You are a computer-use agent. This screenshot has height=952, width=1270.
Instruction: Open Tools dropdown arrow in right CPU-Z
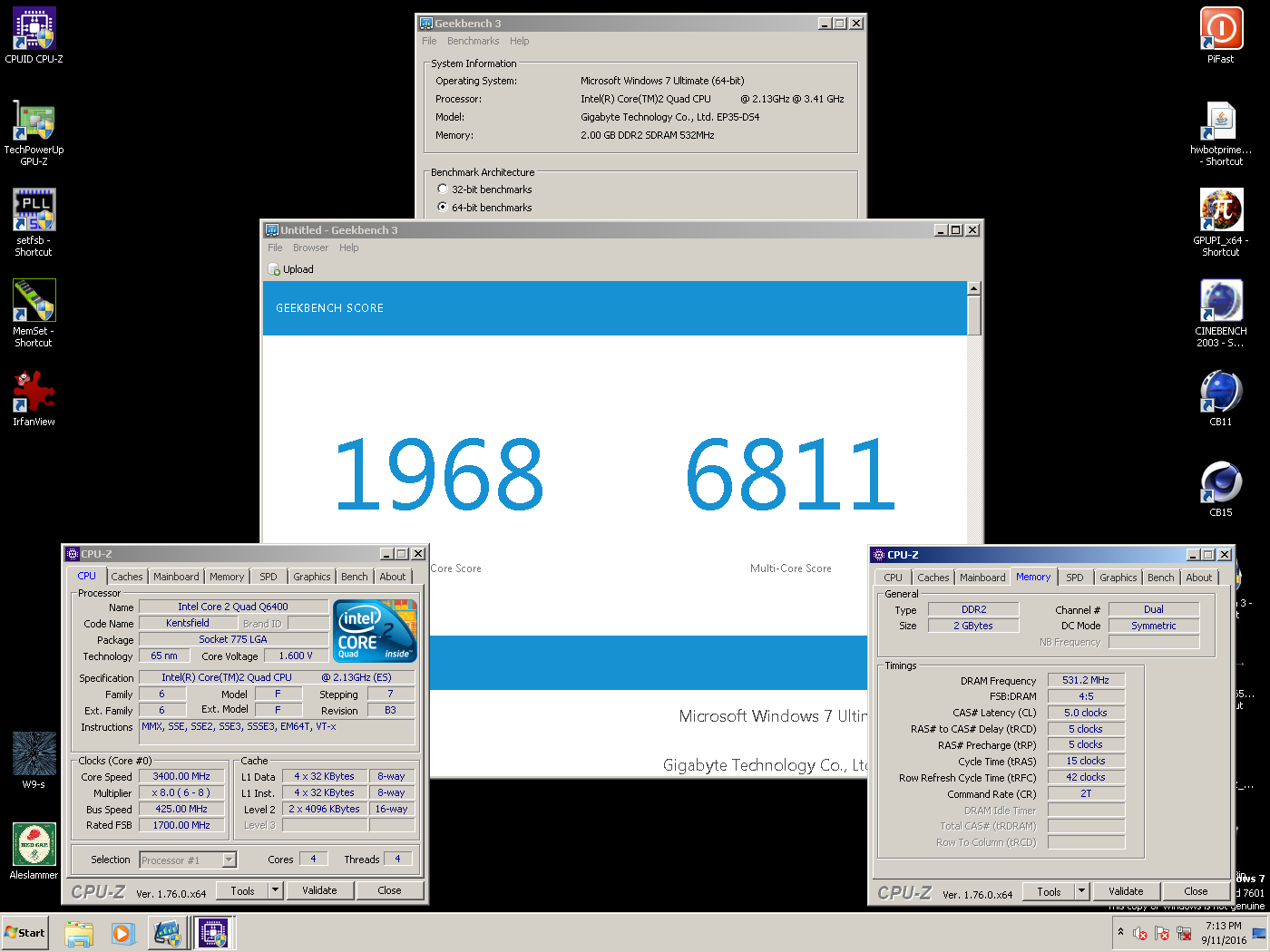pos(1081,891)
